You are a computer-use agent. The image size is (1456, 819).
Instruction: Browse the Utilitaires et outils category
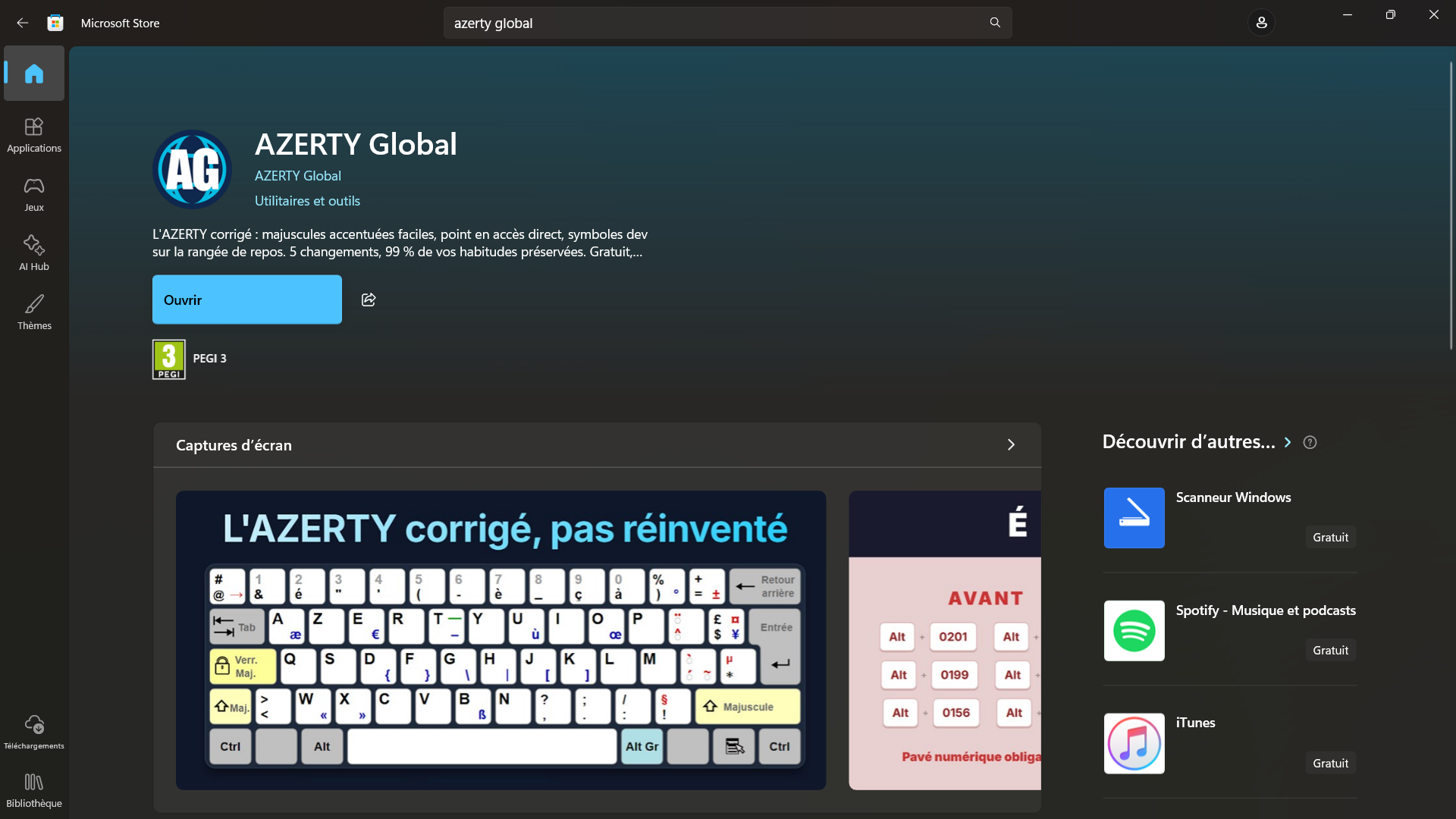pos(306,200)
